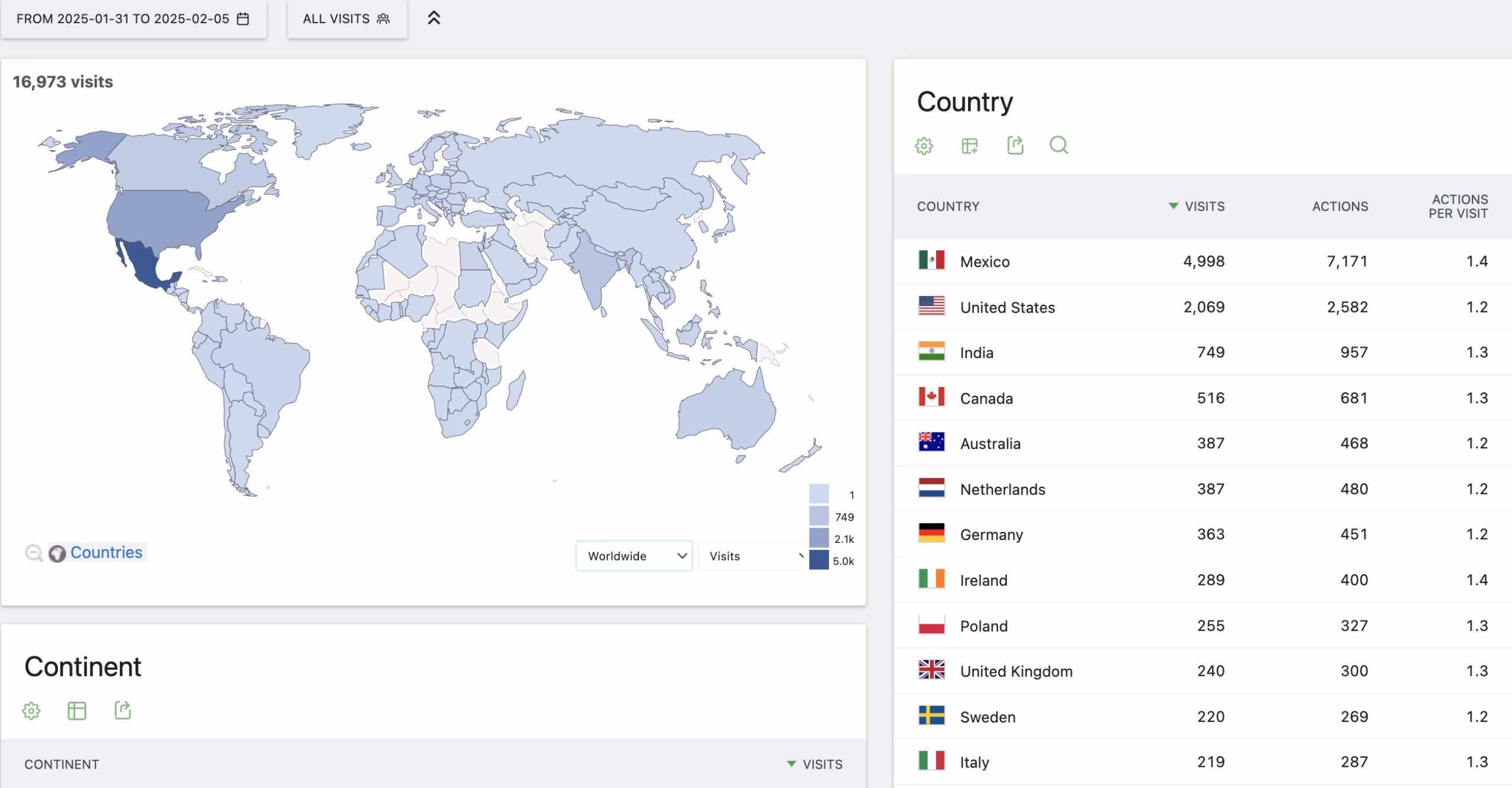Click the Countries link below the map
The width and height of the screenshot is (1512, 788).
click(106, 552)
